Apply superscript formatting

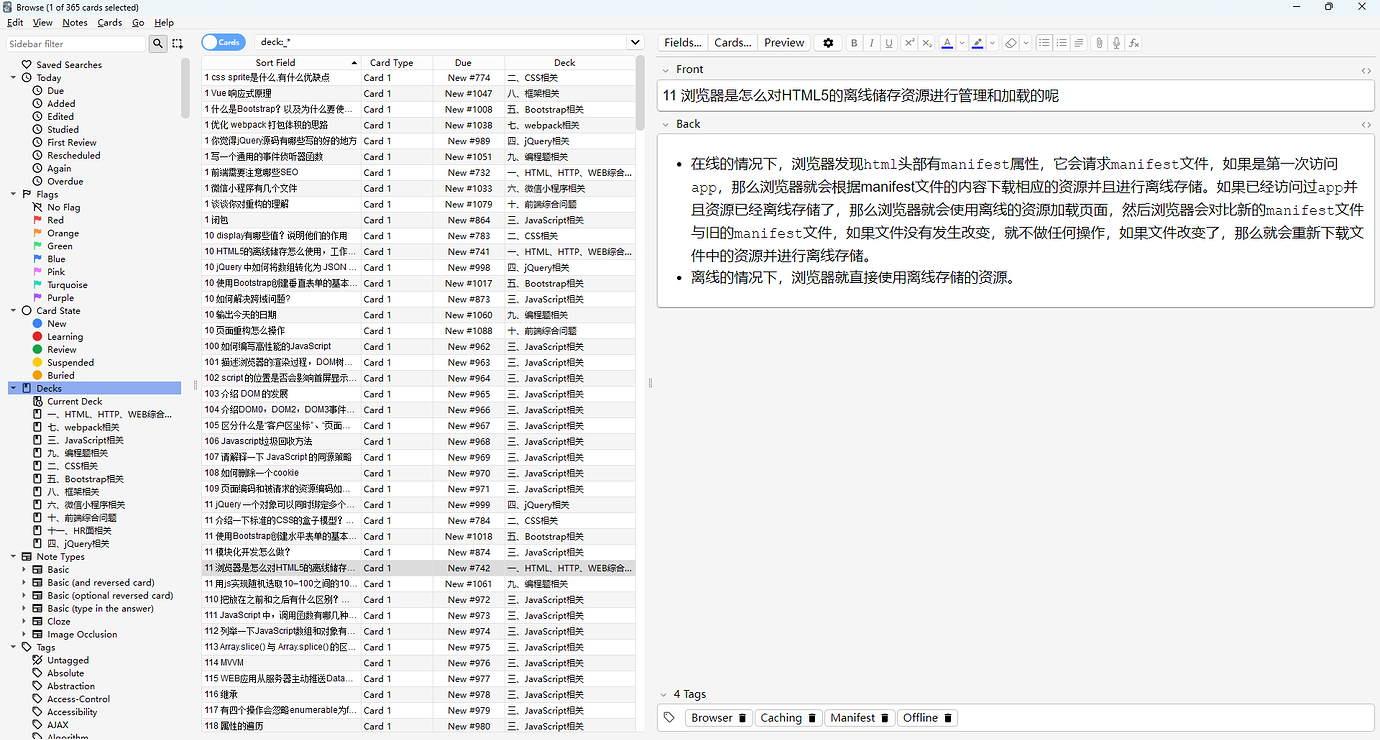coord(909,43)
